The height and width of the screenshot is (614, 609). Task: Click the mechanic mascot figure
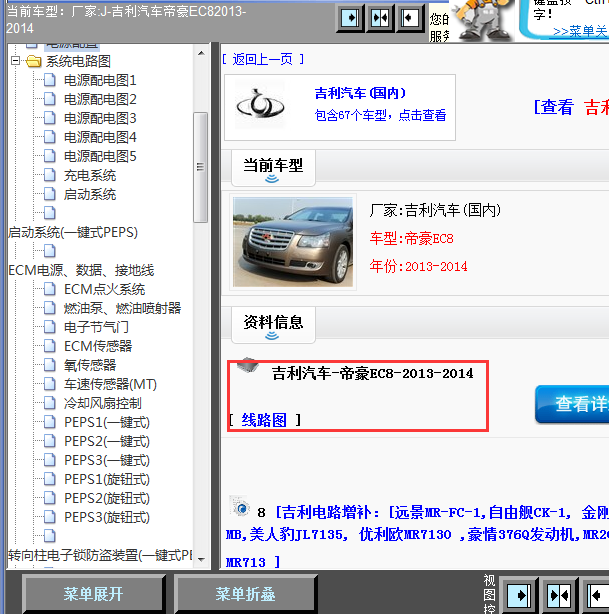[484, 20]
